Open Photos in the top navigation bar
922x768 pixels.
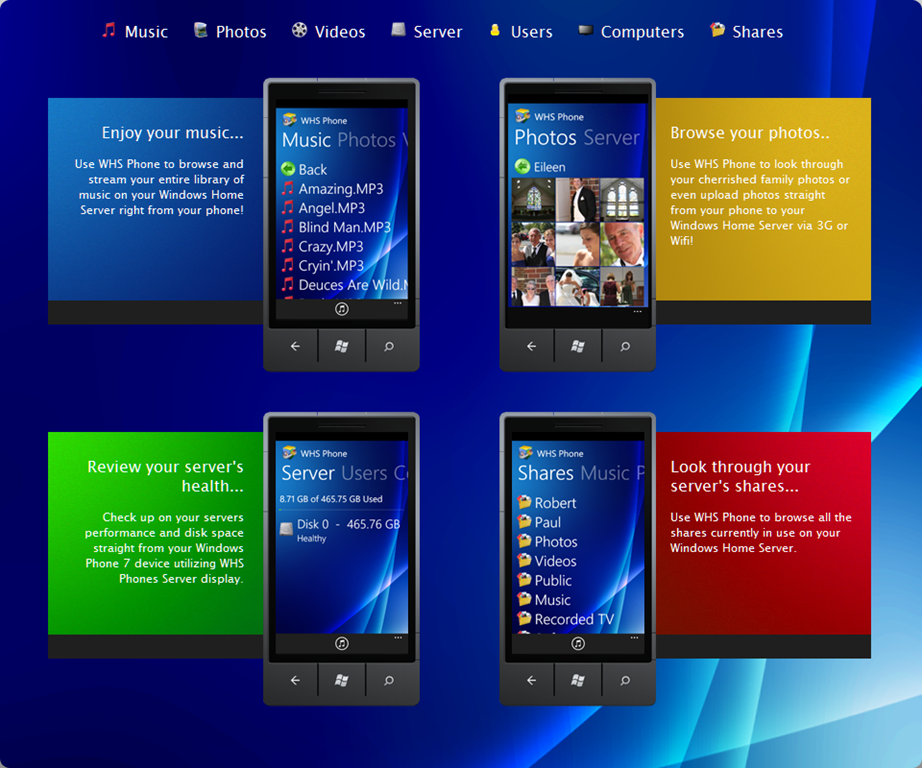tap(230, 31)
